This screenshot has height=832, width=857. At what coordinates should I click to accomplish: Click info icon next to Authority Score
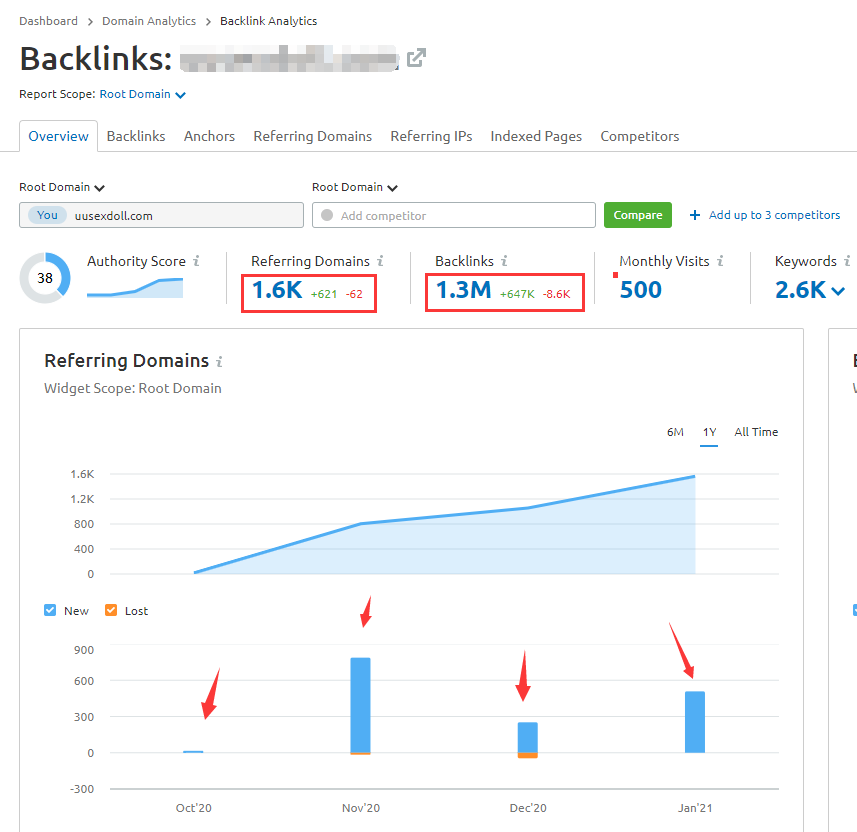pyautogui.click(x=196, y=261)
